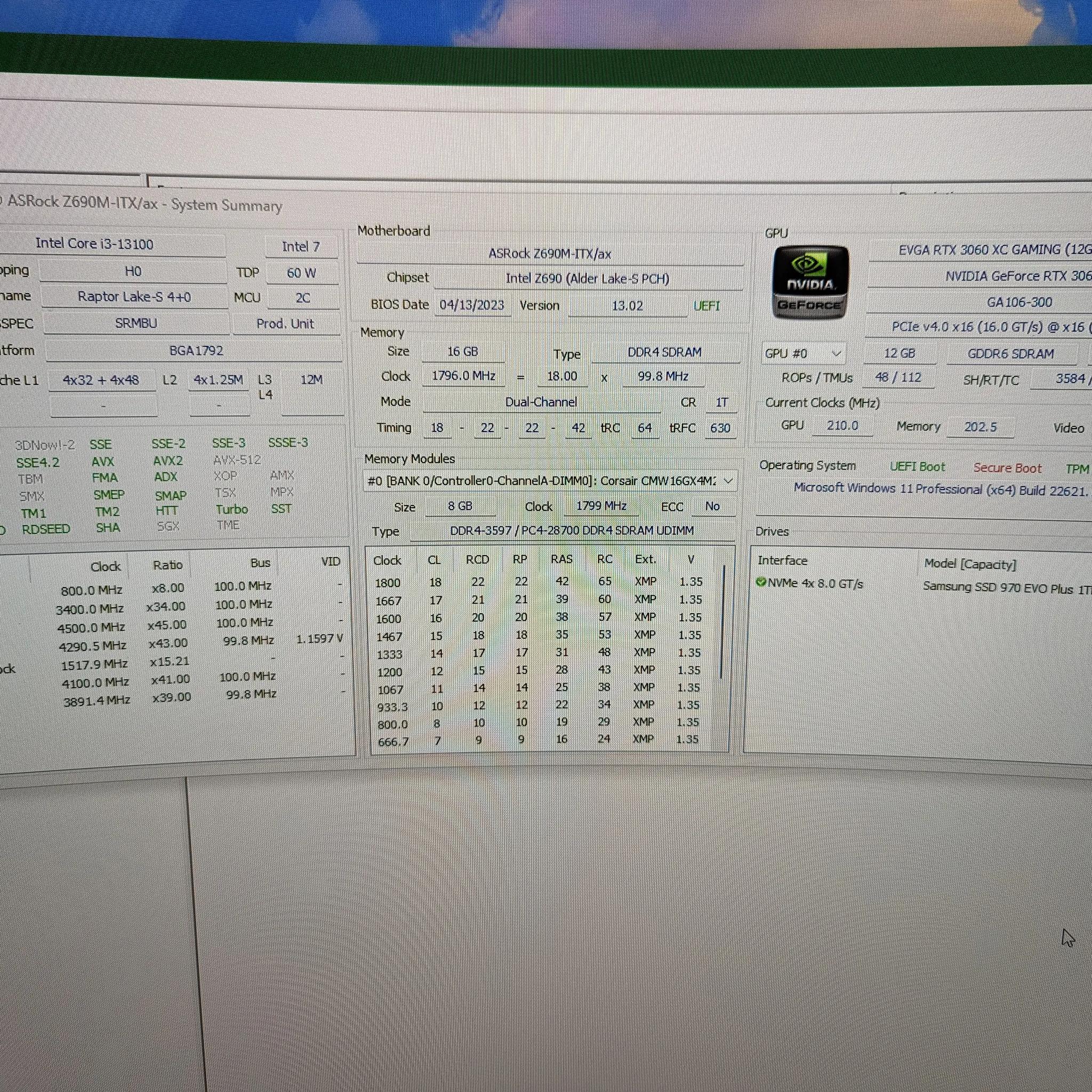Click the Motherboard name field ASRock Z690M-ITX/ax
The width and height of the screenshot is (1092, 1092).
pos(550,254)
